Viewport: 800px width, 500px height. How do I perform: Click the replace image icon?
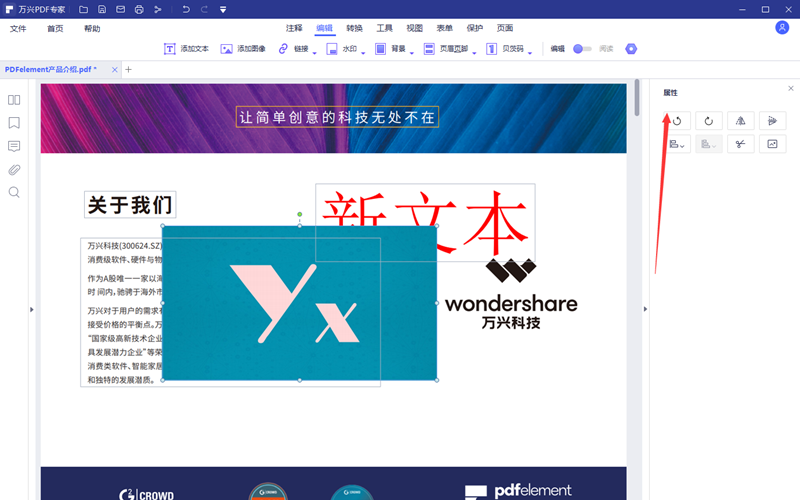[772, 144]
